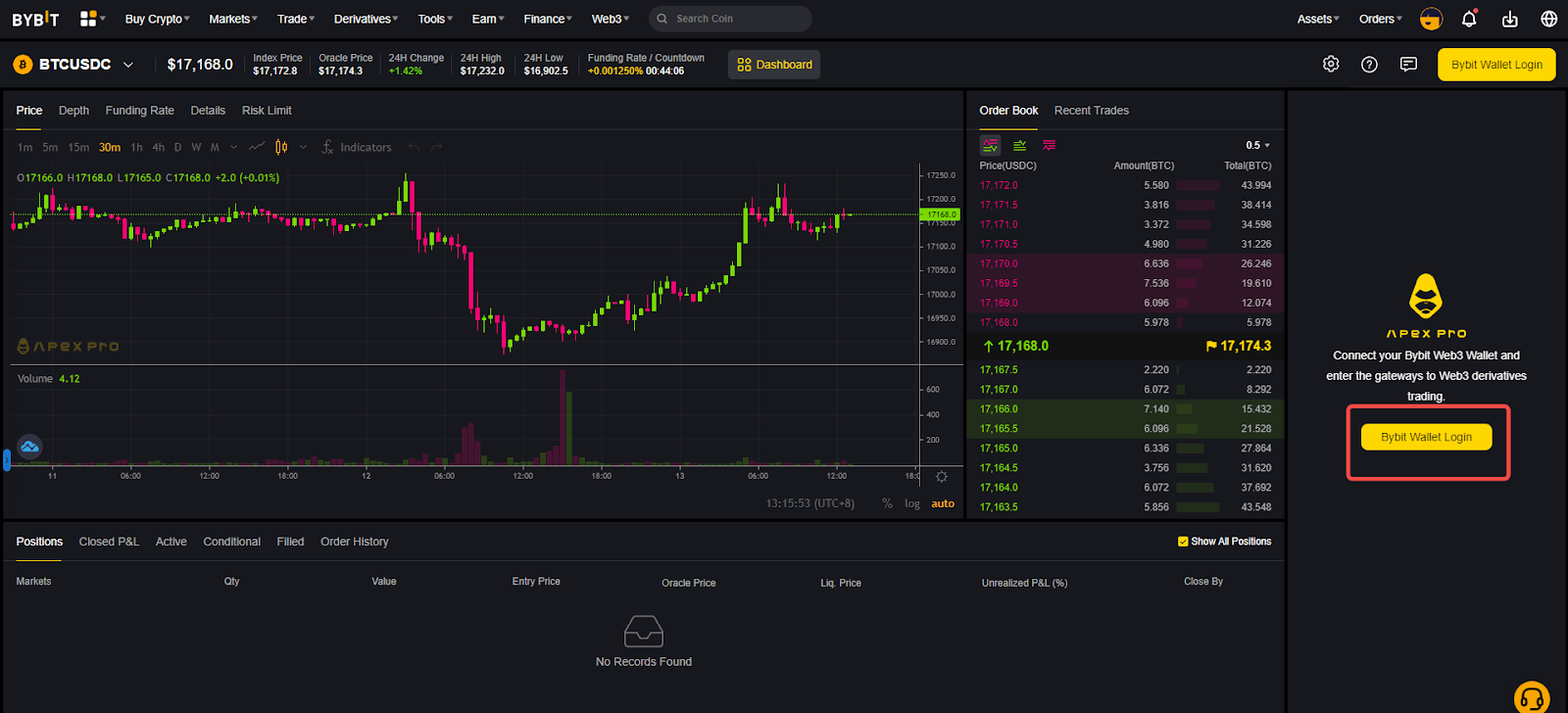Screen dimensions: 1568x713
Task: Open the Details tab
Action: pyautogui.click(x=208, y=111)
